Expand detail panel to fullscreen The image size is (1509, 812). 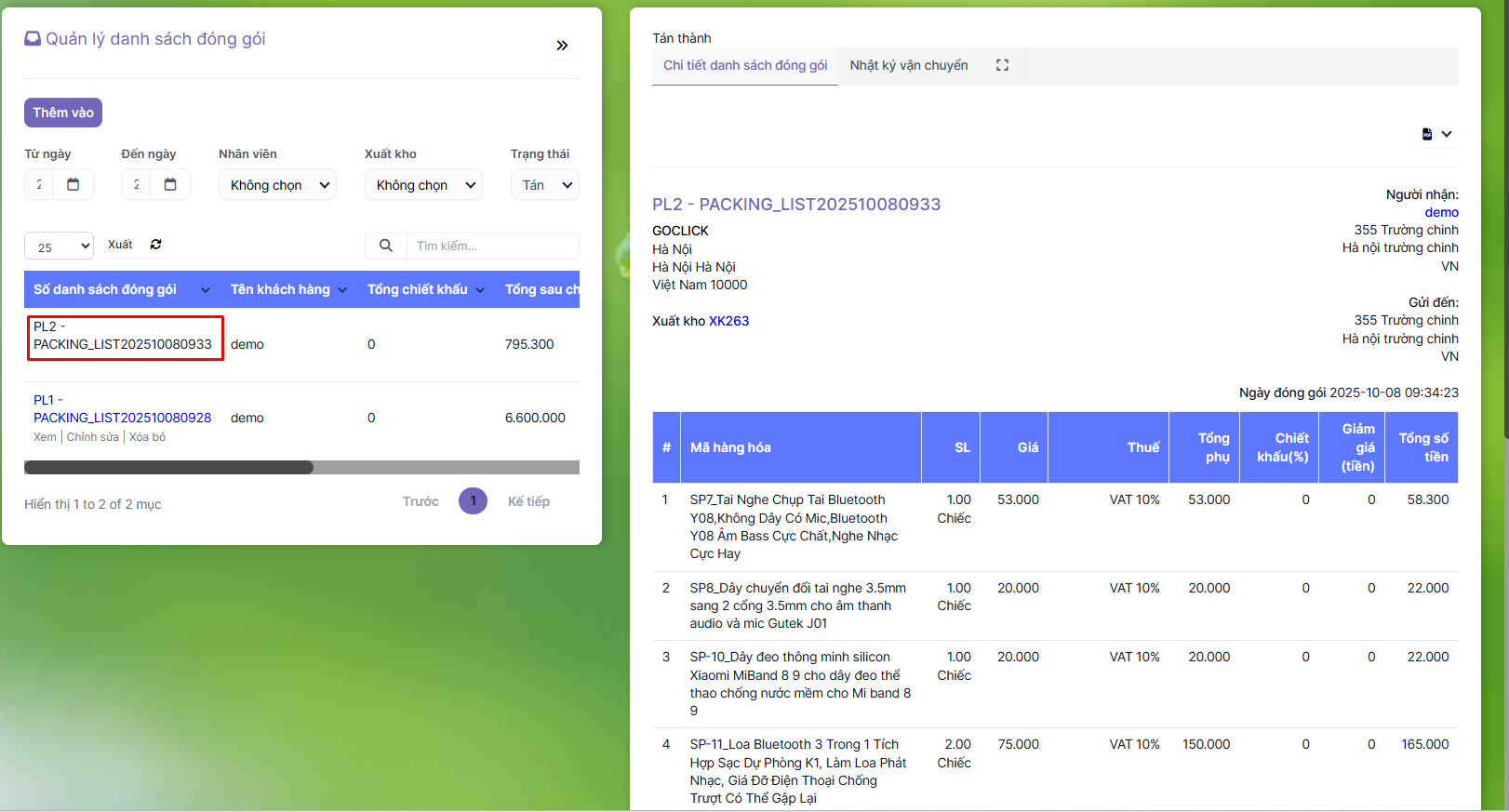tap(1002, 65)
